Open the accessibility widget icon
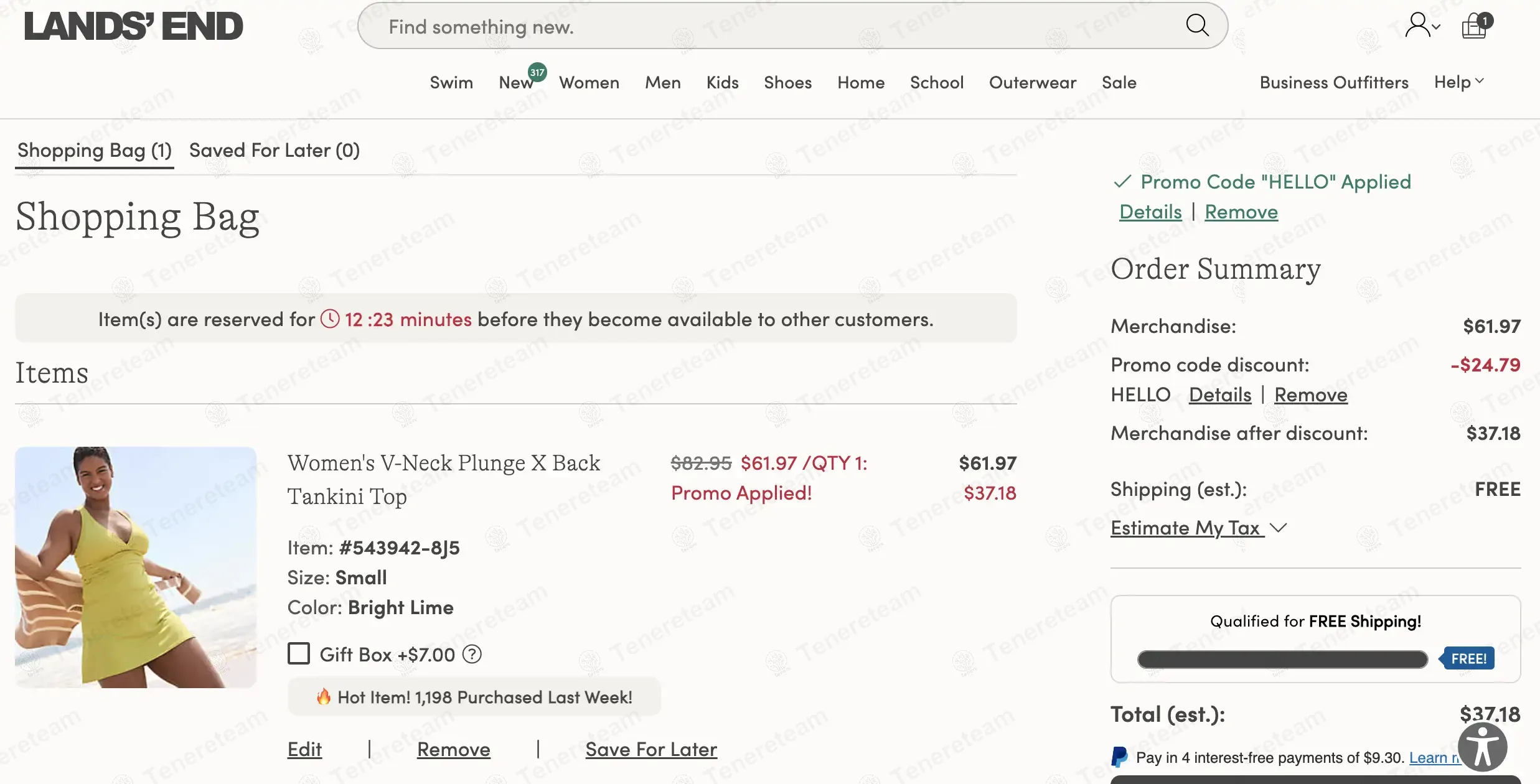Screen dimensions: 1540x784 click(1482, 747)
